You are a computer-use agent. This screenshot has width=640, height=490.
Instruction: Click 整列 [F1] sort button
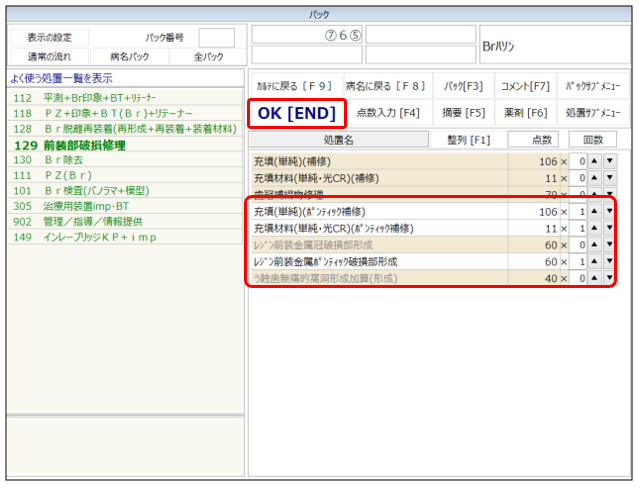click(x=466, y=140)
